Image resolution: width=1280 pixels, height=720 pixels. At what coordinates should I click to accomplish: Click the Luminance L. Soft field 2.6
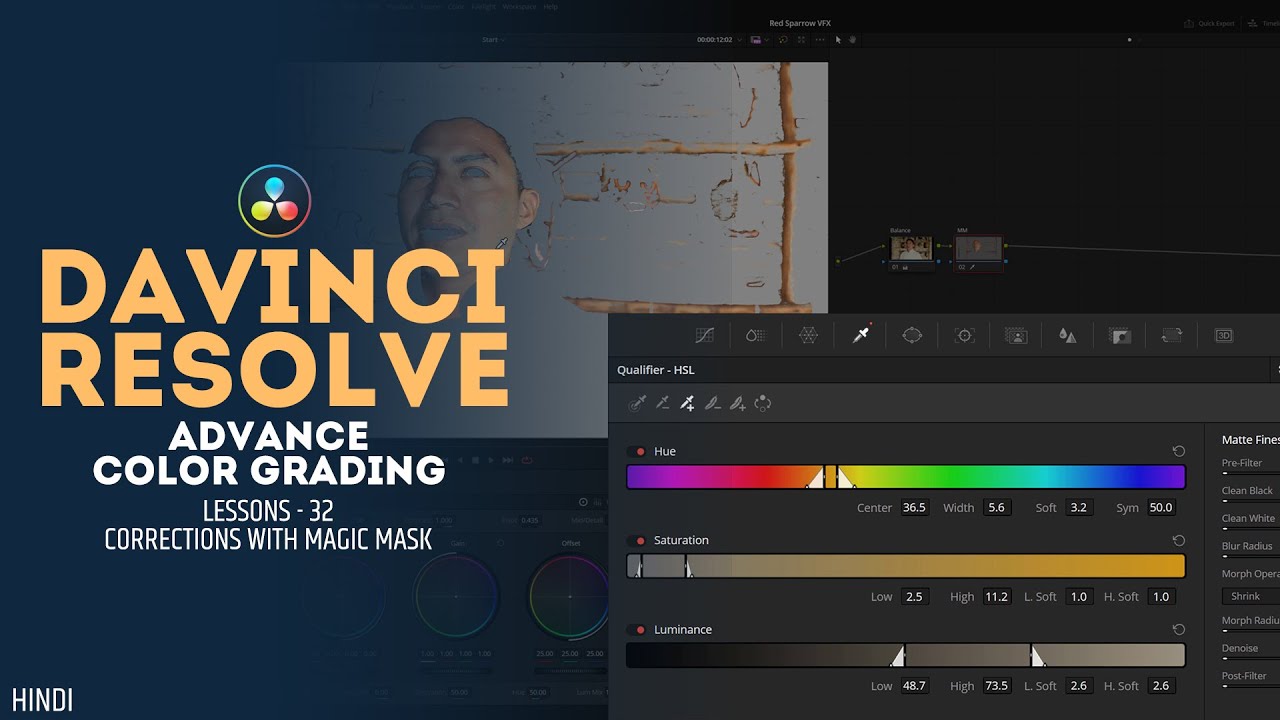1078,685
